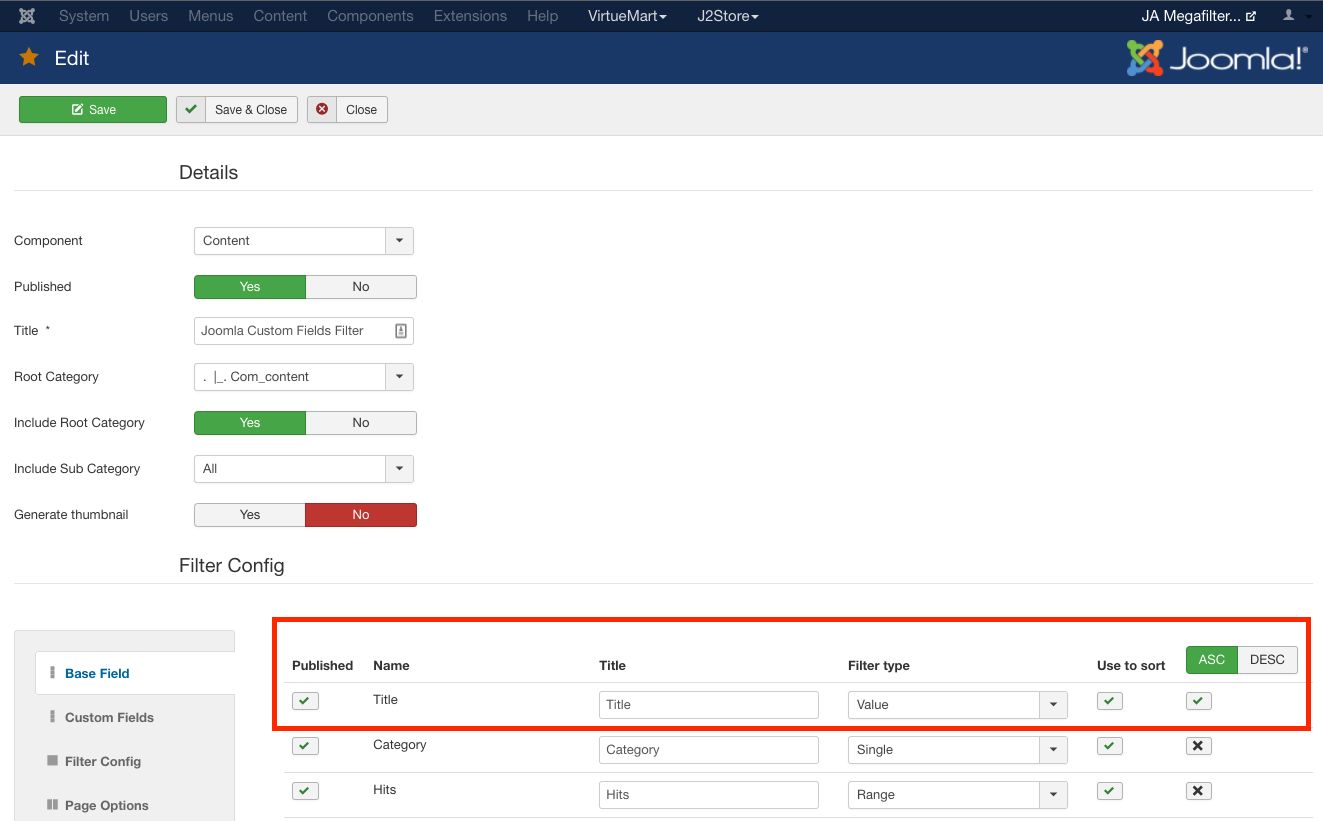Click the X sort icon in Category row
This screenshot has height=821, width=1323.
1199,746
